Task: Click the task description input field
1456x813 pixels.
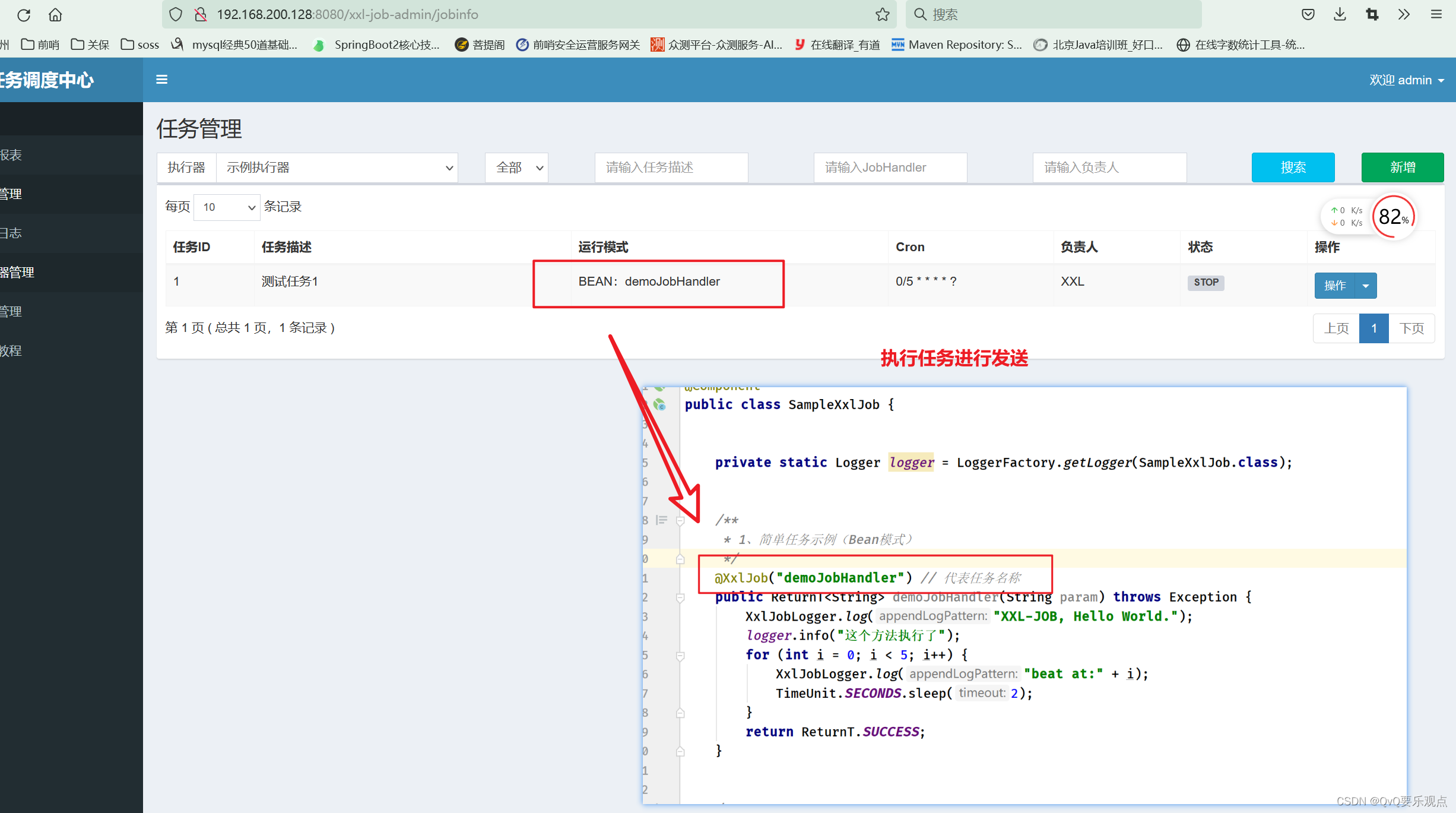Action: [670, 167]
